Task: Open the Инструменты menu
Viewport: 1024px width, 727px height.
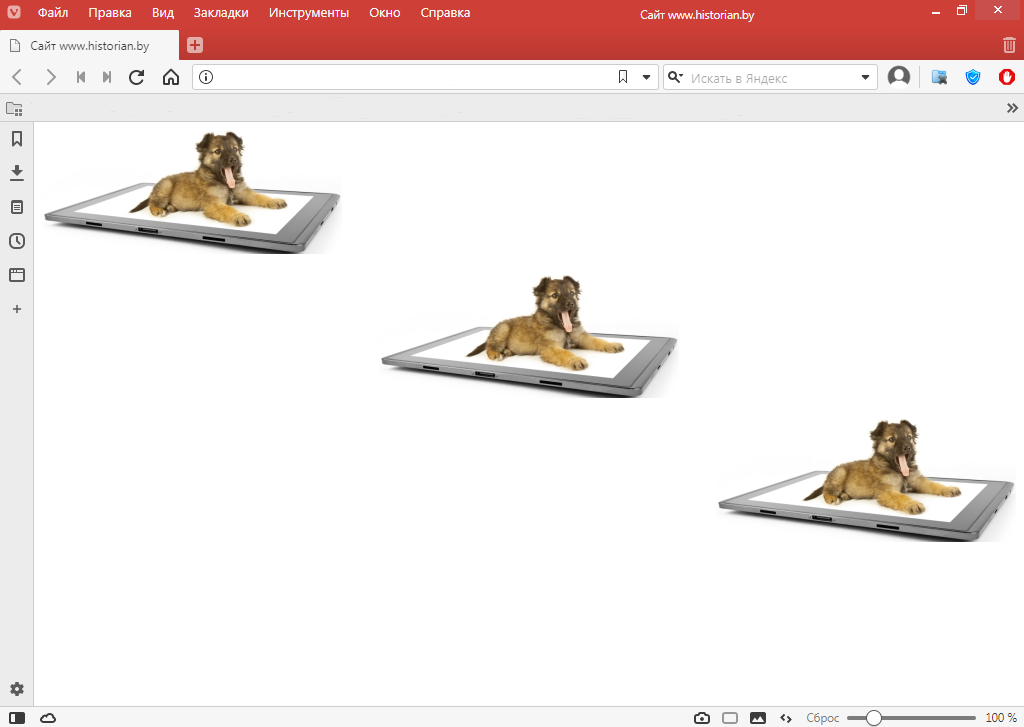Action: [x=308, y=13]
